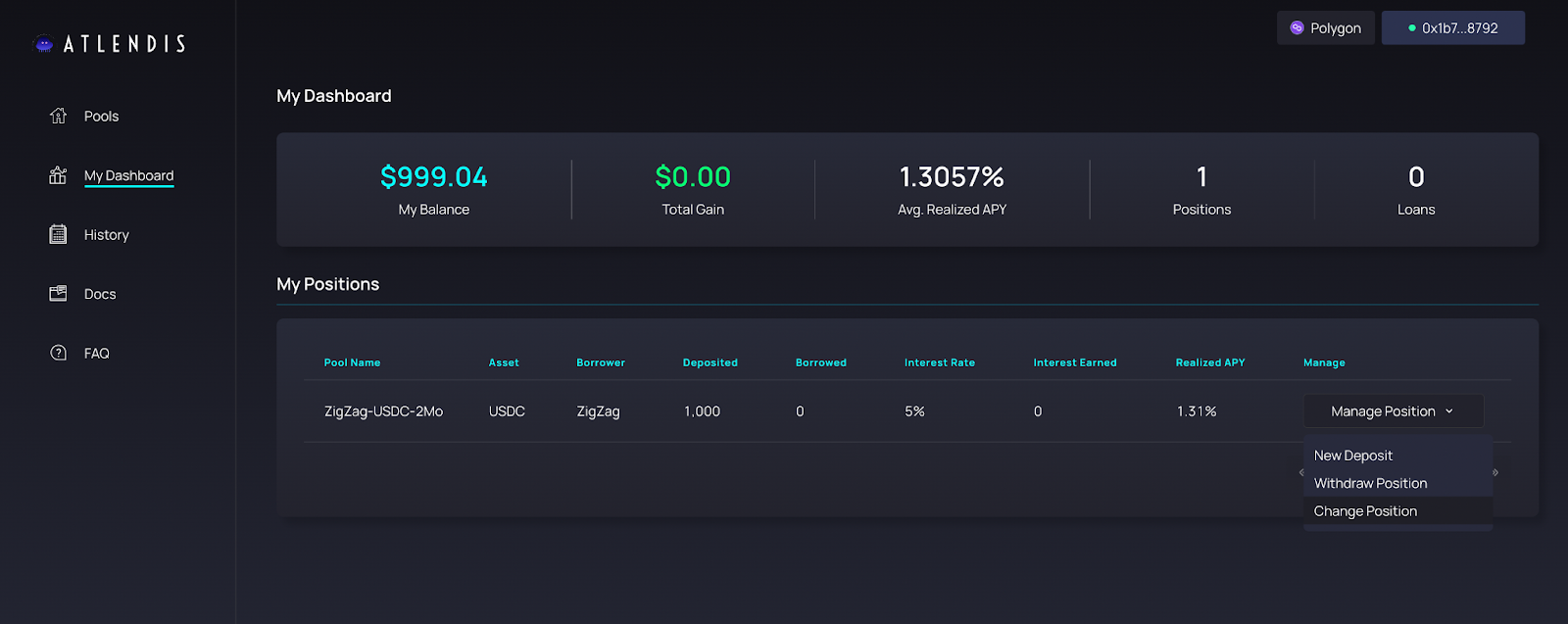Choose Change Position option
The image size is (1568, 624).
click(1365, 511)
